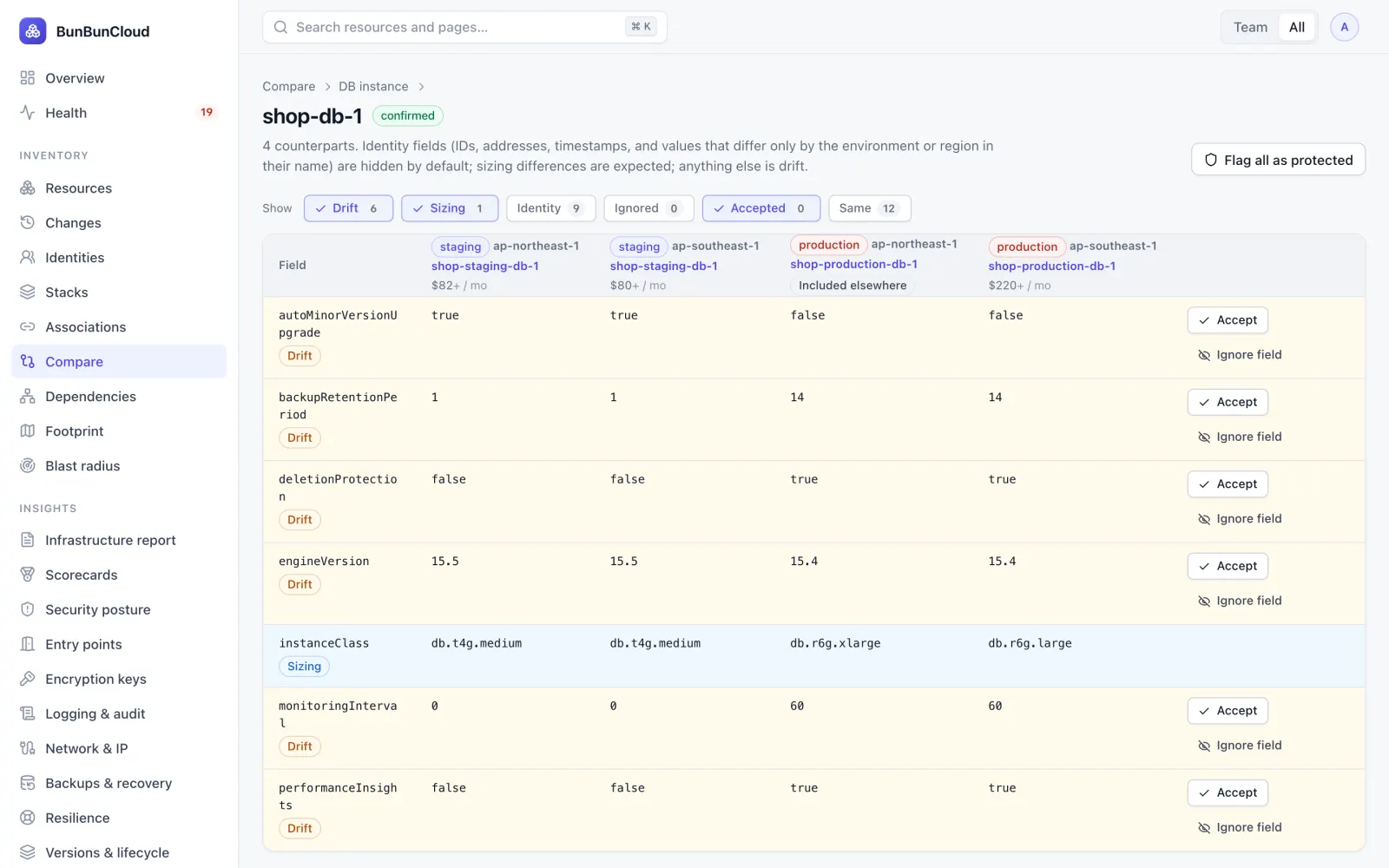Open shop-staging-db-1 link in ap-northeast-1 column
This screenshot has height=868, width=1389.
coord(484,266)
